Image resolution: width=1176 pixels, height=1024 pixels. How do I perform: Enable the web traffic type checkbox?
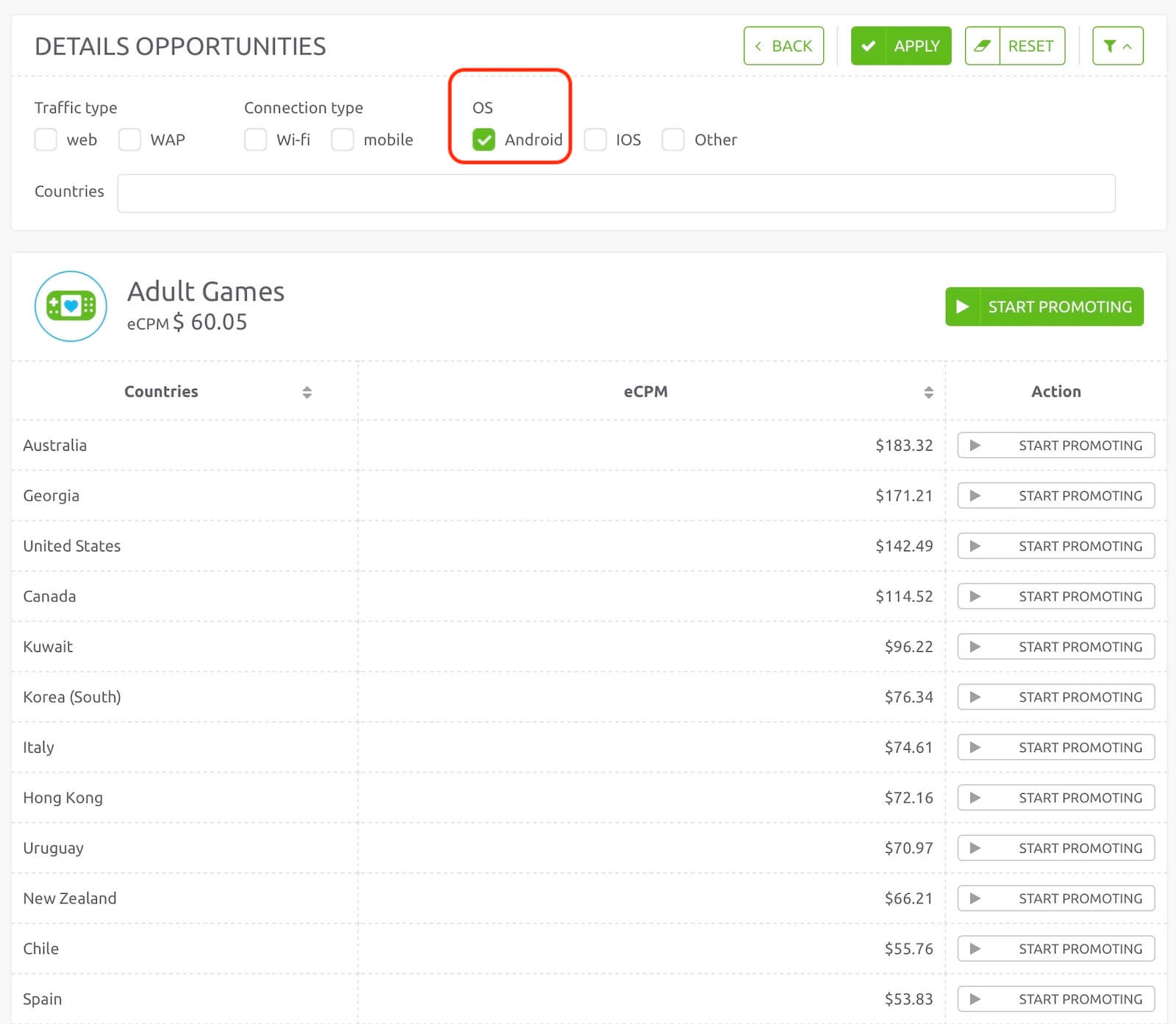46,140
